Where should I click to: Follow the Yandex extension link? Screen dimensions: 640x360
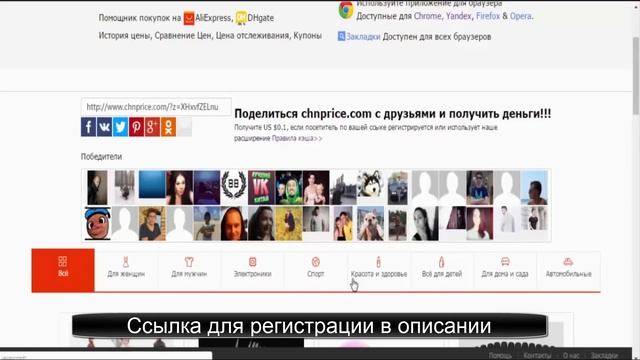coord(458,16)
